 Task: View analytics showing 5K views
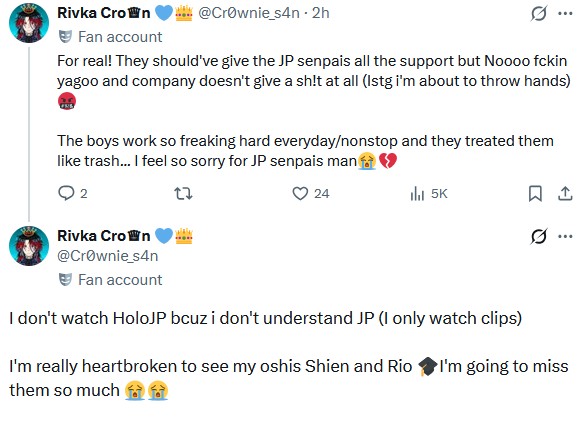(x=429, y=193)
